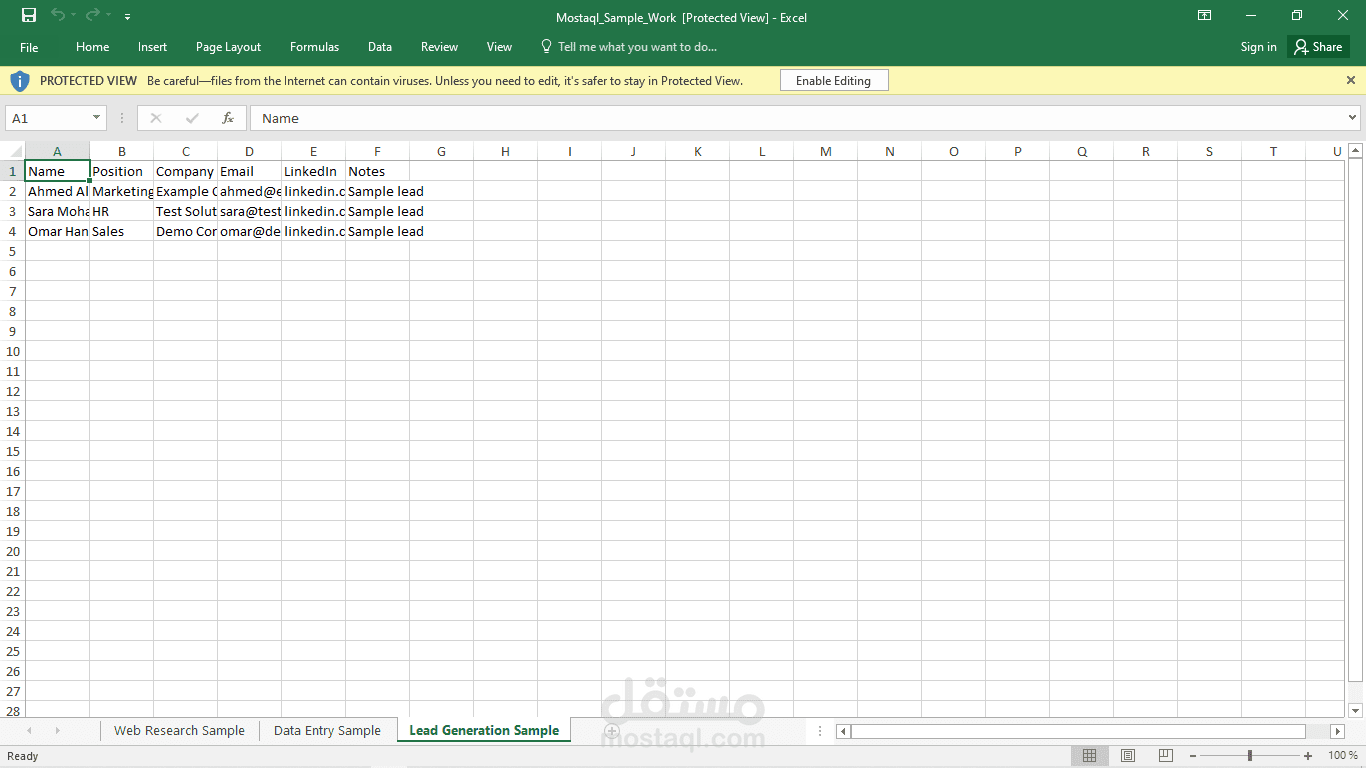Select Lead Generation Sample sheet tab
The height and width of the screenshot is (768, 1366).
[x=484, y=731]
